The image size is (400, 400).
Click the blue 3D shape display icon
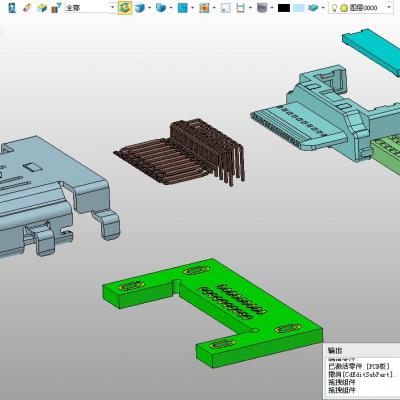coord(161,7)
